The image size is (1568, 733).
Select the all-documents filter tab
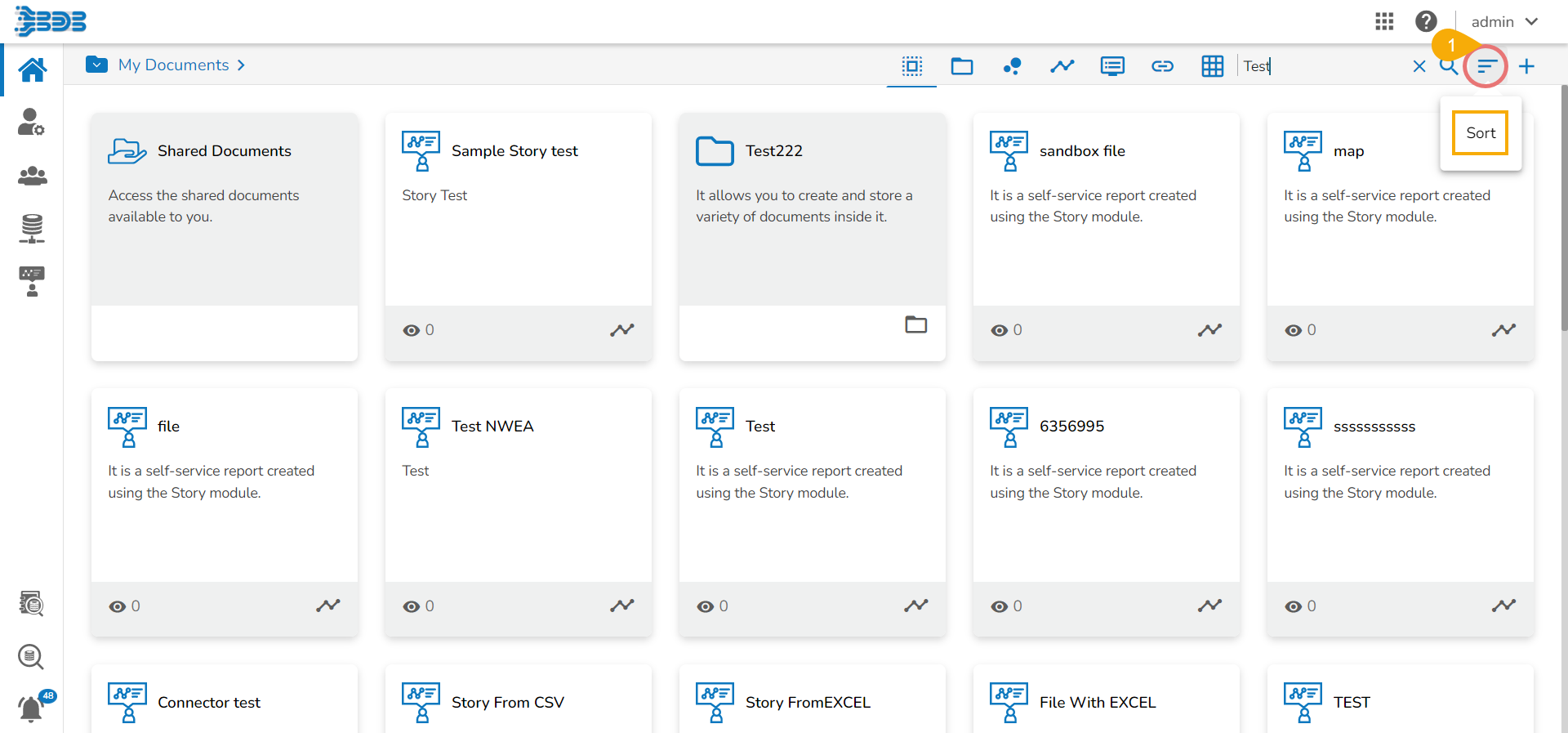911,66
